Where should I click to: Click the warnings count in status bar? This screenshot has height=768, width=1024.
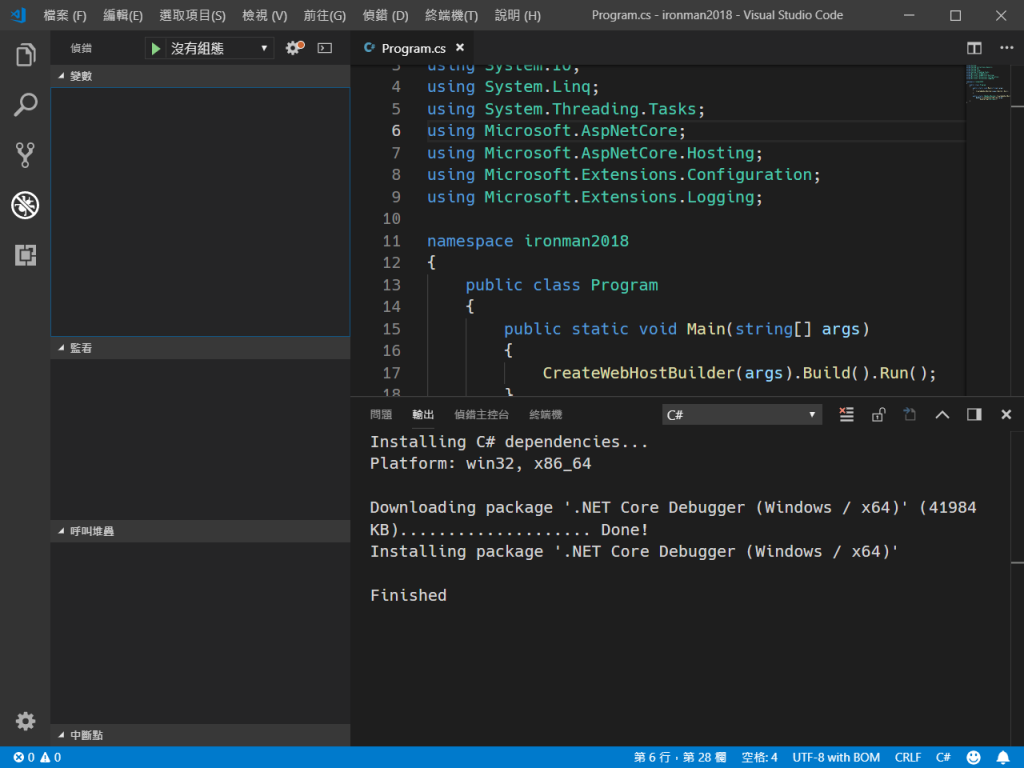[x=51, y=758]
